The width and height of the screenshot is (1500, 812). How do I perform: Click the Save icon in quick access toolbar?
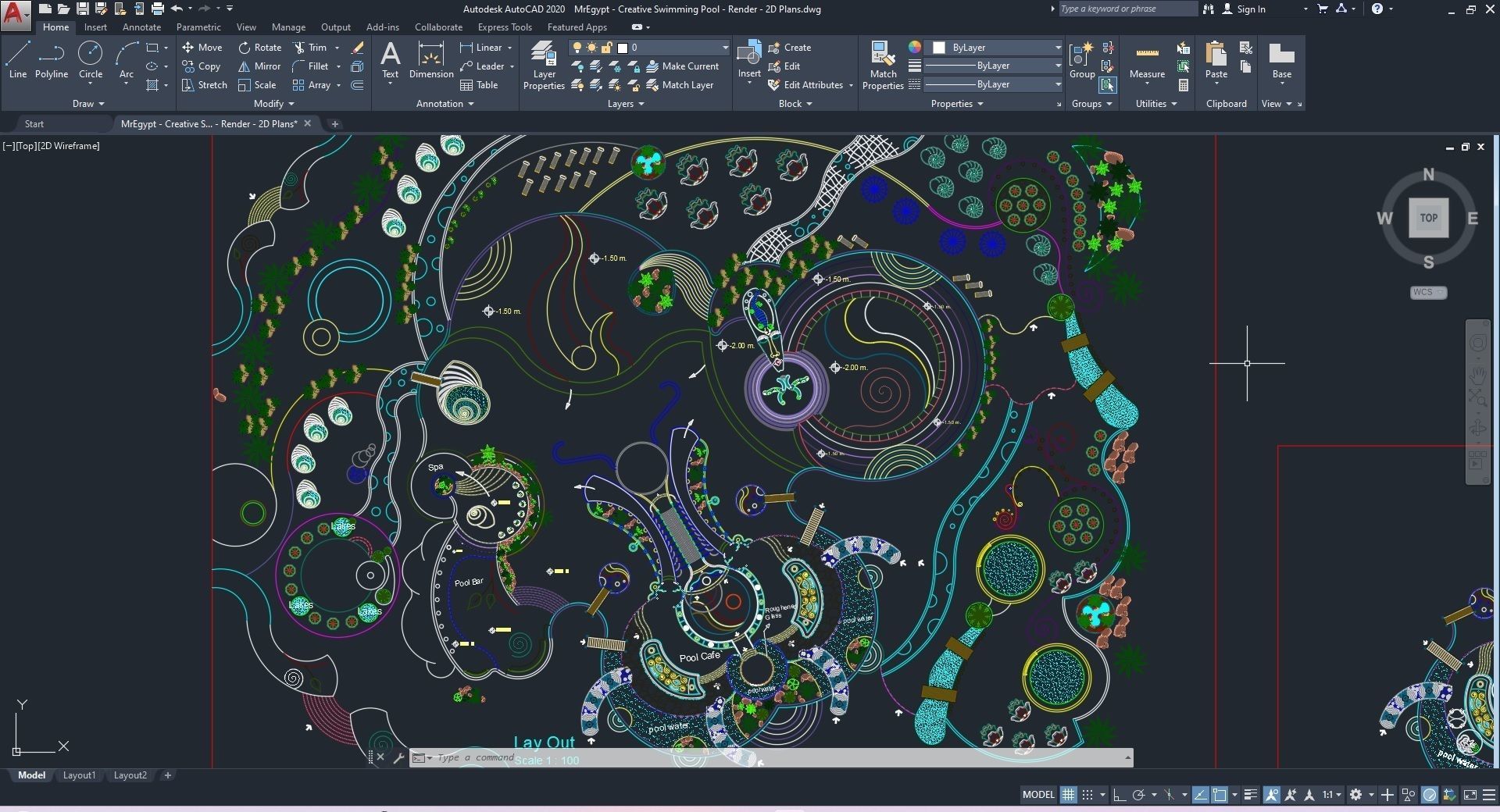tap(82, 9)
